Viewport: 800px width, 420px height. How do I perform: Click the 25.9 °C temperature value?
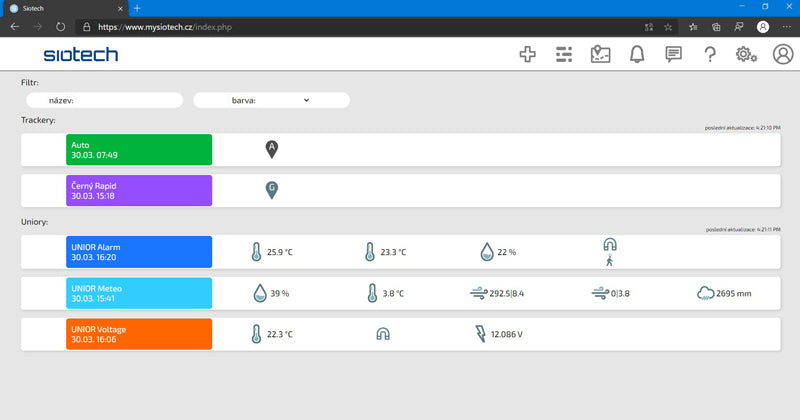tap(280, 252)
